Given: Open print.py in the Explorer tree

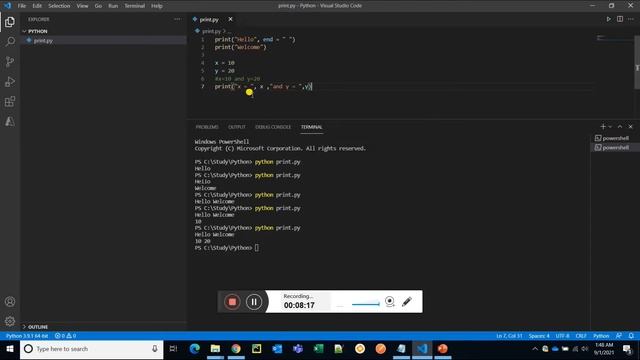Looking at the screenshot, I should click(43, 41).
